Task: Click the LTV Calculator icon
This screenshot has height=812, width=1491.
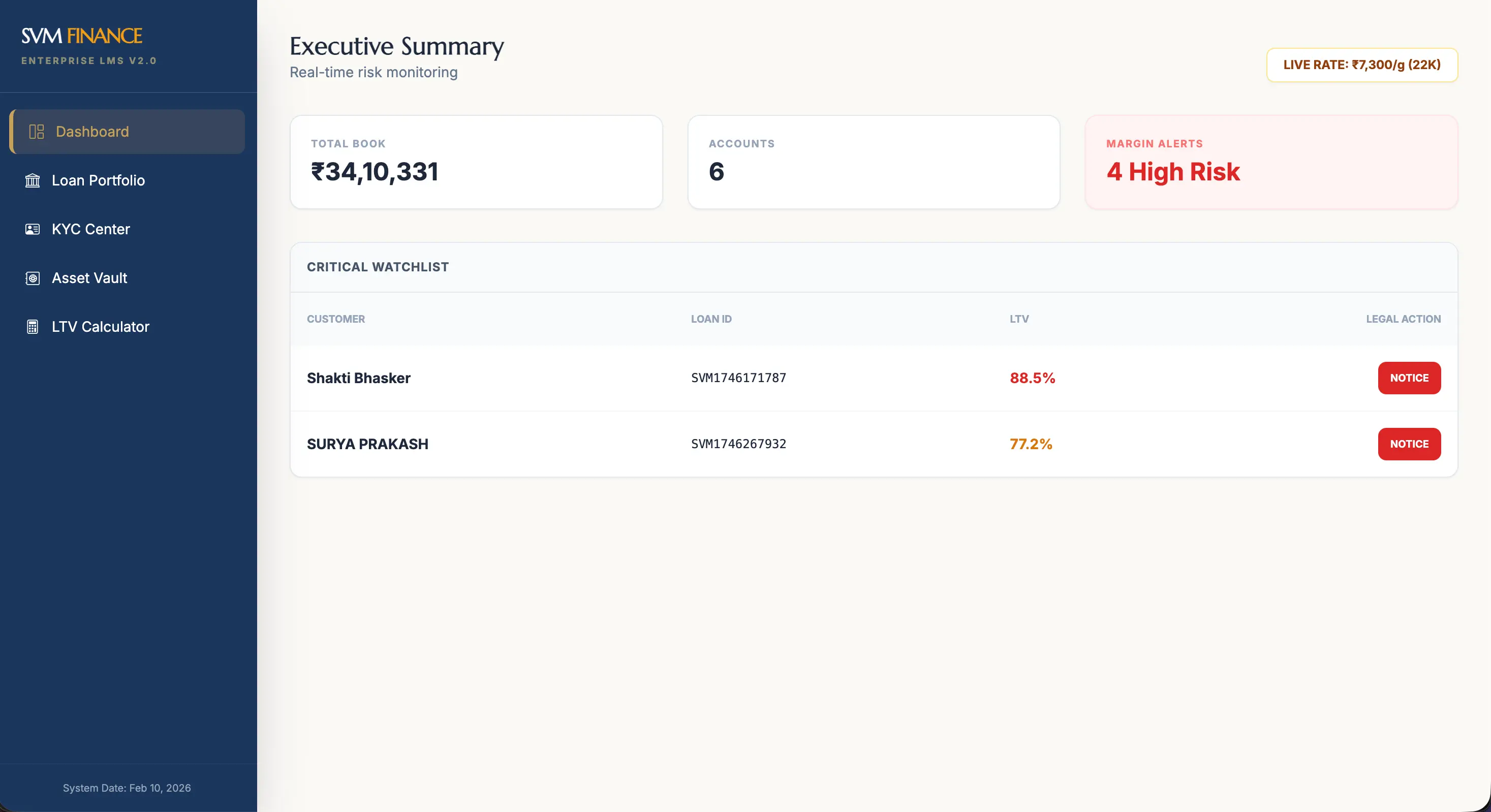Action: [x=33, y=327]
